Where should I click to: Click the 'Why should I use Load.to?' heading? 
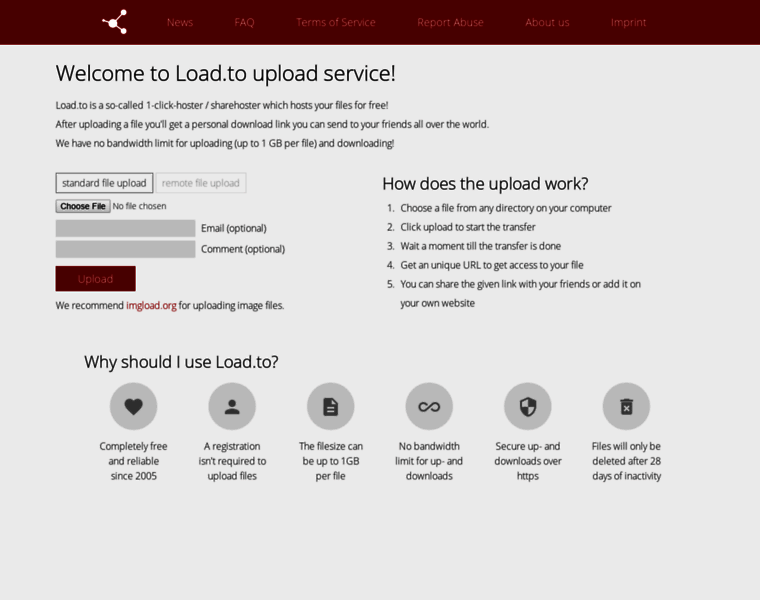point(181,362)
